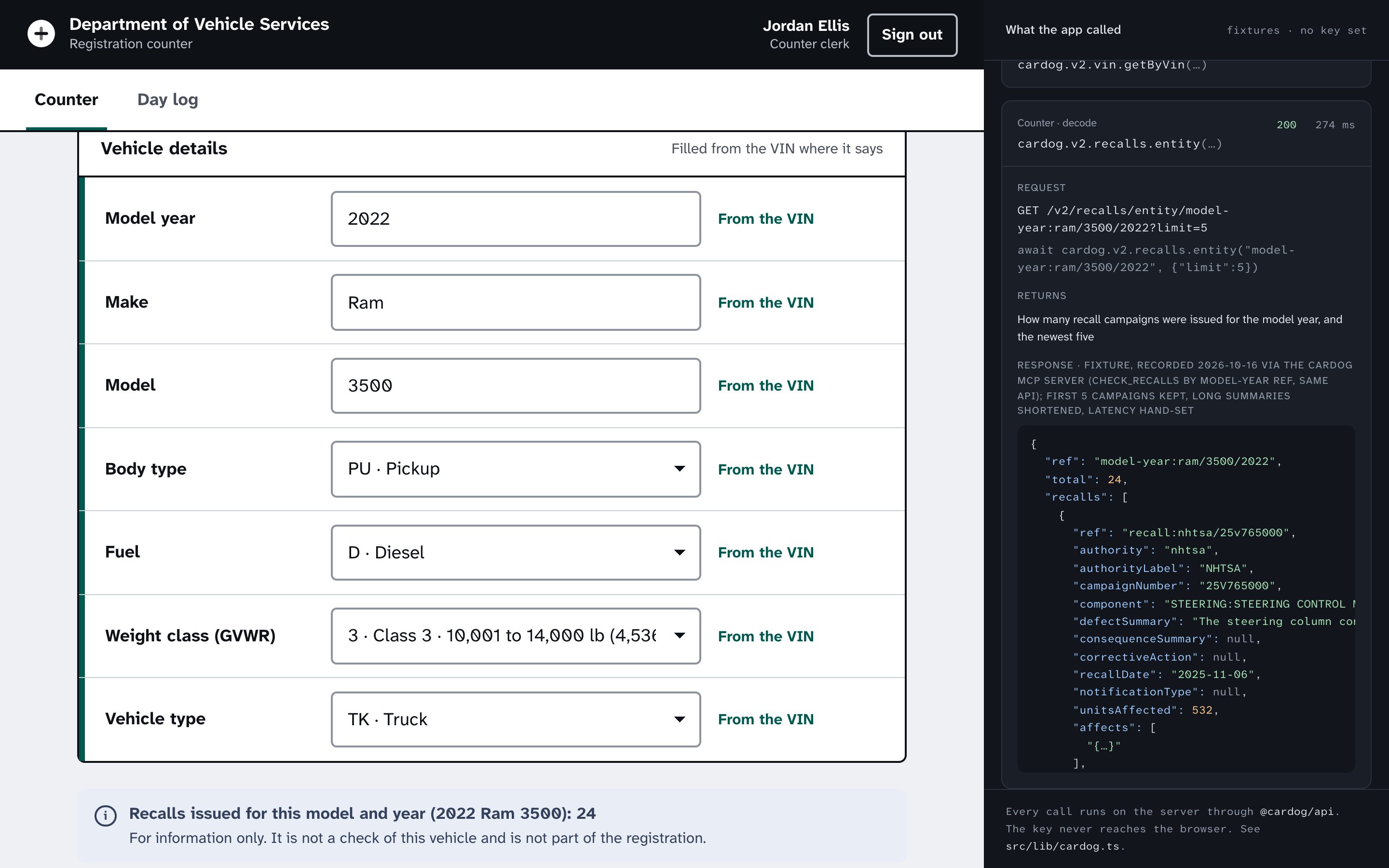This screenshot has width=1389, height=868.
Task: Click the 'Vehicle details' heading
Action: click(x=164, y=148)
